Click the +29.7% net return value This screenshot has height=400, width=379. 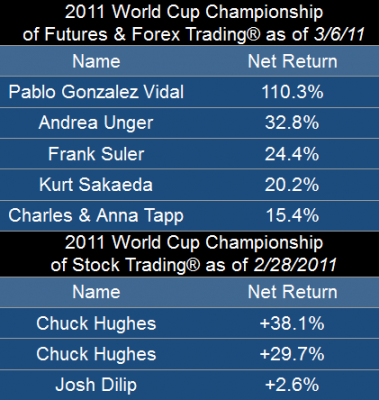tap(292, 354)
